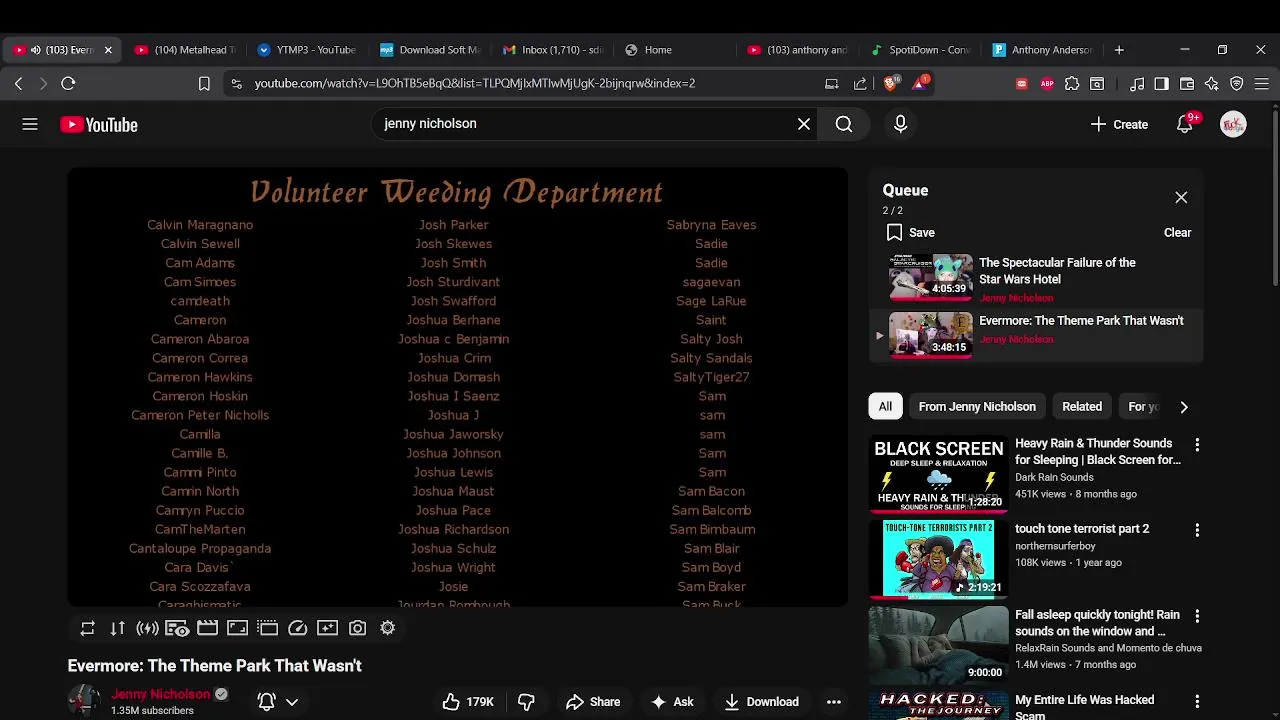Screen dimensions: 1280x720
Task: Close the Queue panel
Action: pyautogui.click(x=1181, y=197)
